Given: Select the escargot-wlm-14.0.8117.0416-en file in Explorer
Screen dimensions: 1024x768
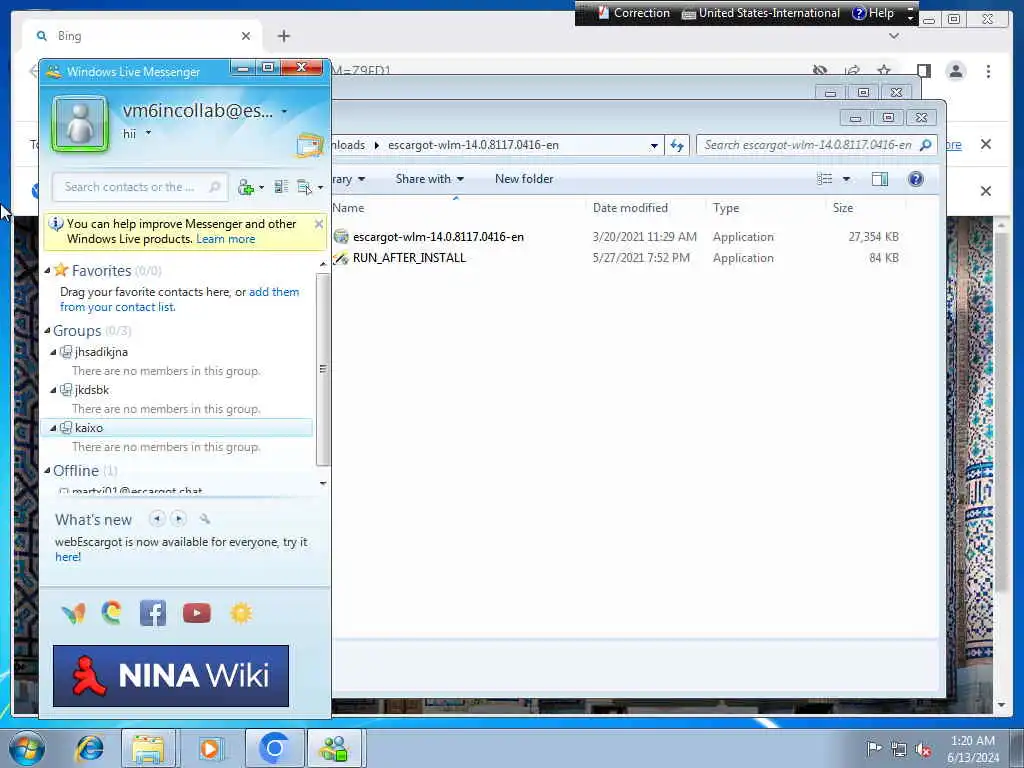Looking at the screenshot, I should [438, 237].
